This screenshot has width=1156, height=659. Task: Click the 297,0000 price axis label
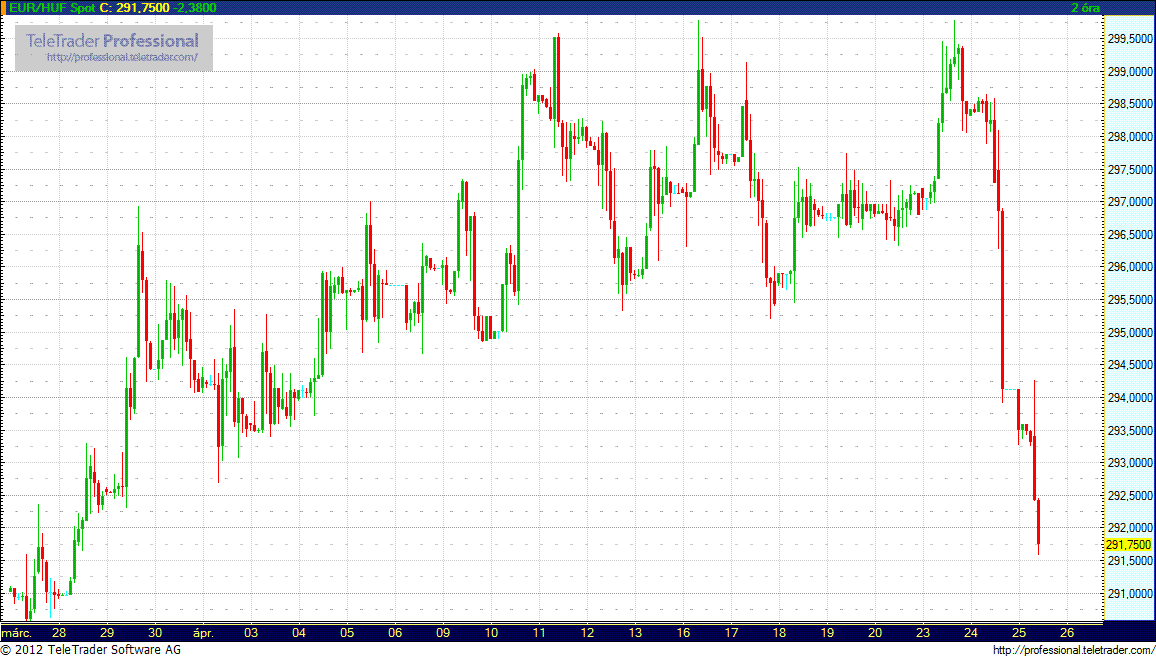point(1131,202)
